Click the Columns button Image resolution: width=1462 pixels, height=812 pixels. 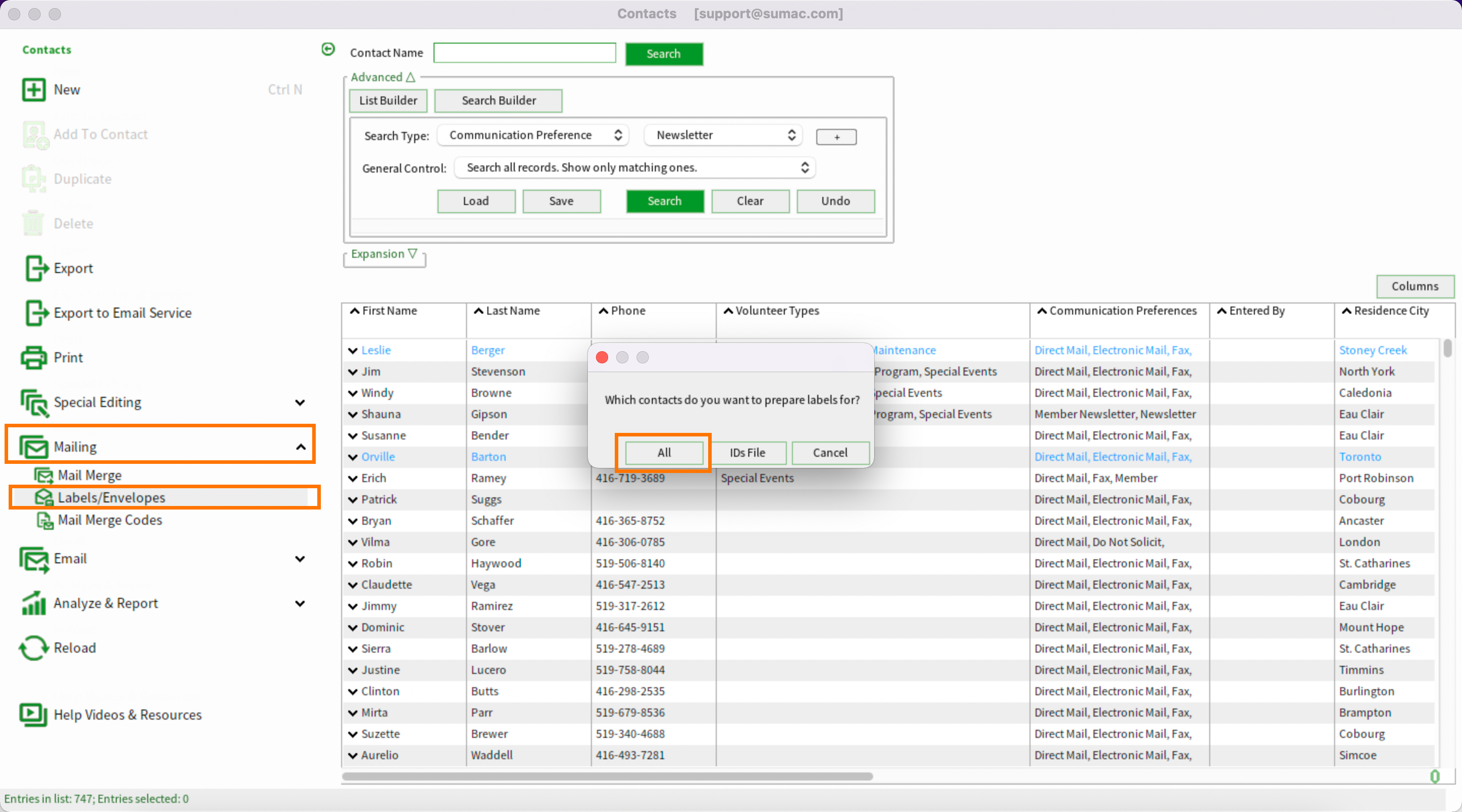coord(1415,286)
